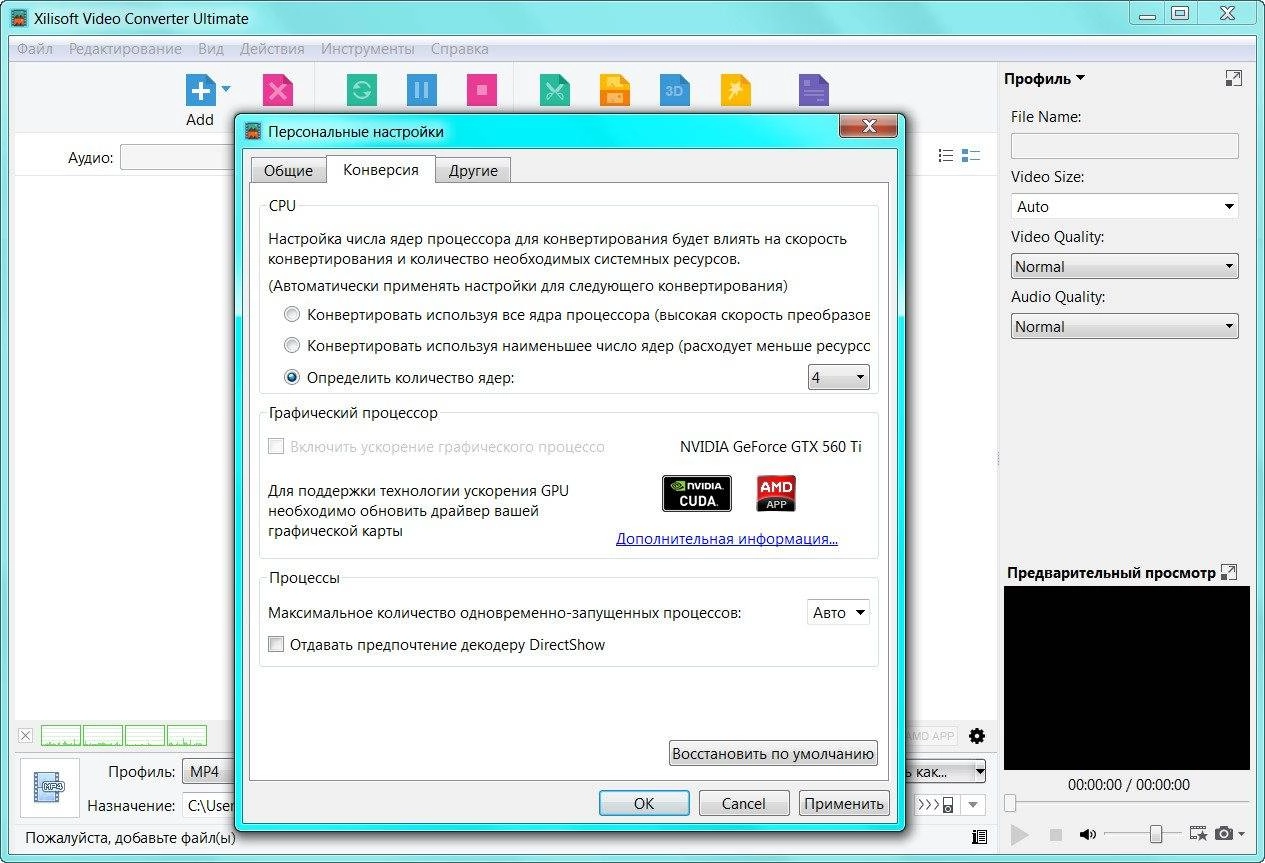
Task: Click the clip marker icon beside camera
Action: 1199,833
